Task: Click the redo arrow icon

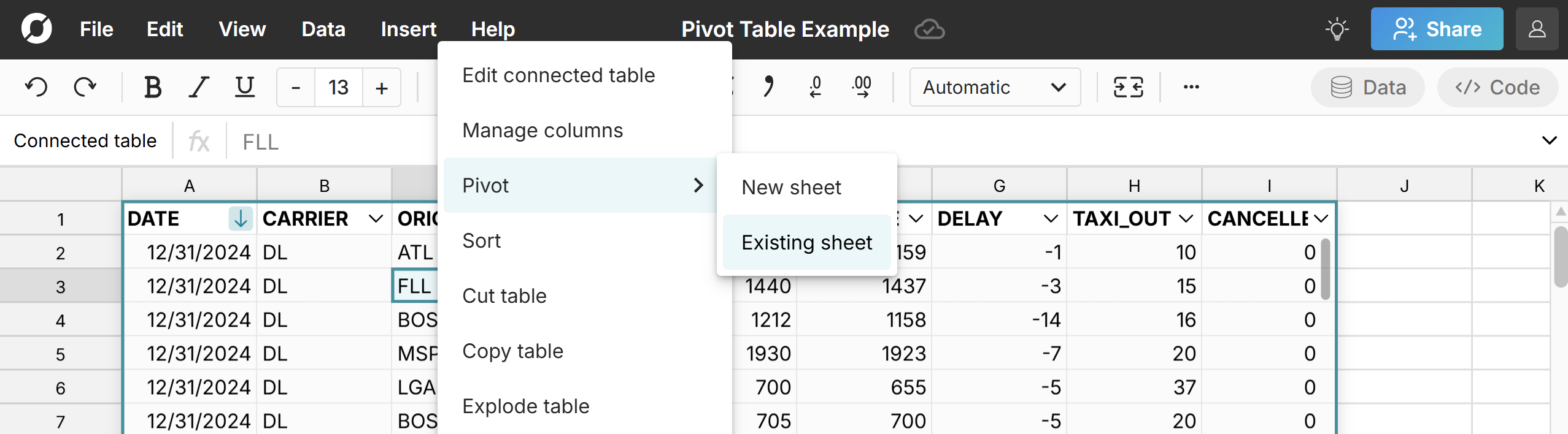Action: point(85,87)
